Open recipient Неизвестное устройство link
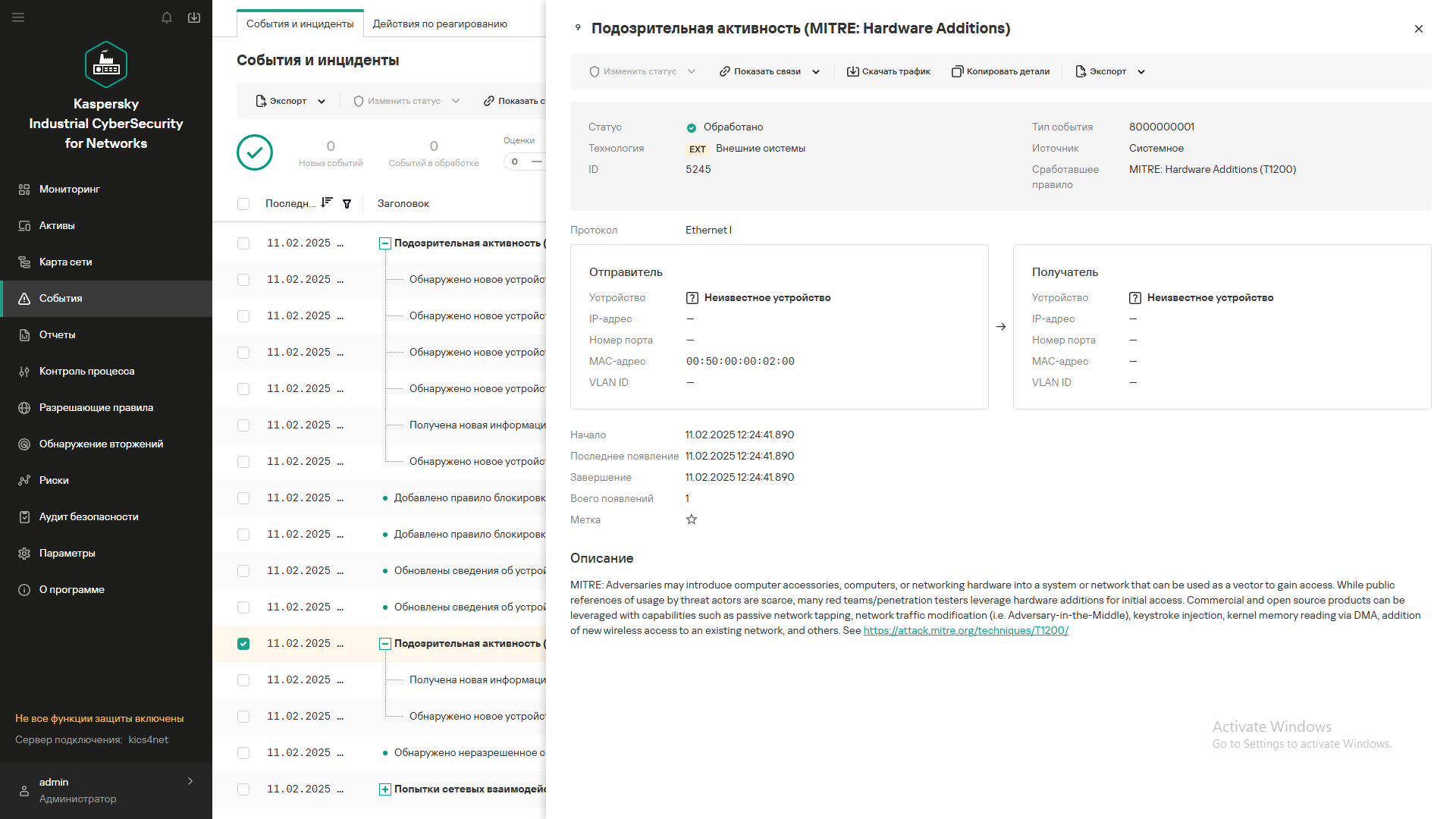The image size is (1456, 819). coord(1210,298)
